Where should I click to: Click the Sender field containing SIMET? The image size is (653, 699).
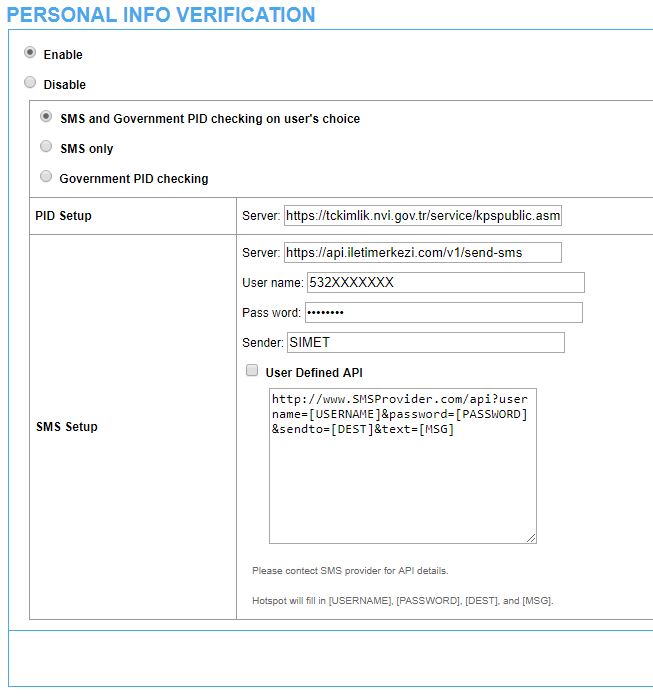click(x=425, y=343)
